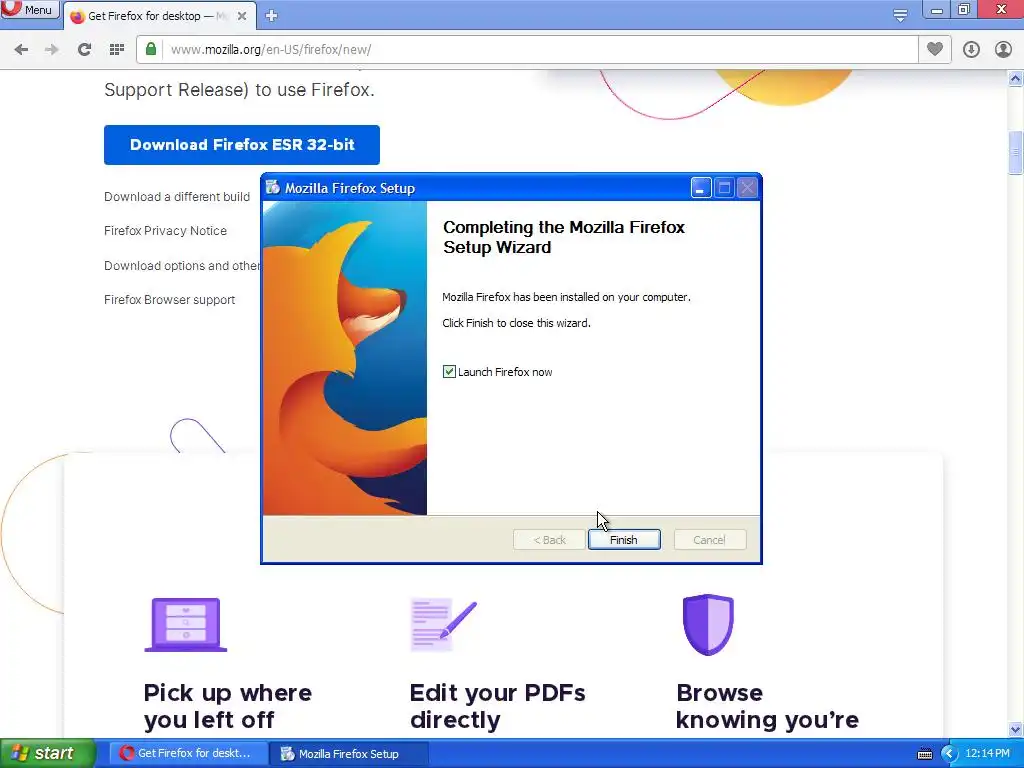Click the vertical scrollbar thumb
Screen dimensions: 1024x768
coord(1016,153)
